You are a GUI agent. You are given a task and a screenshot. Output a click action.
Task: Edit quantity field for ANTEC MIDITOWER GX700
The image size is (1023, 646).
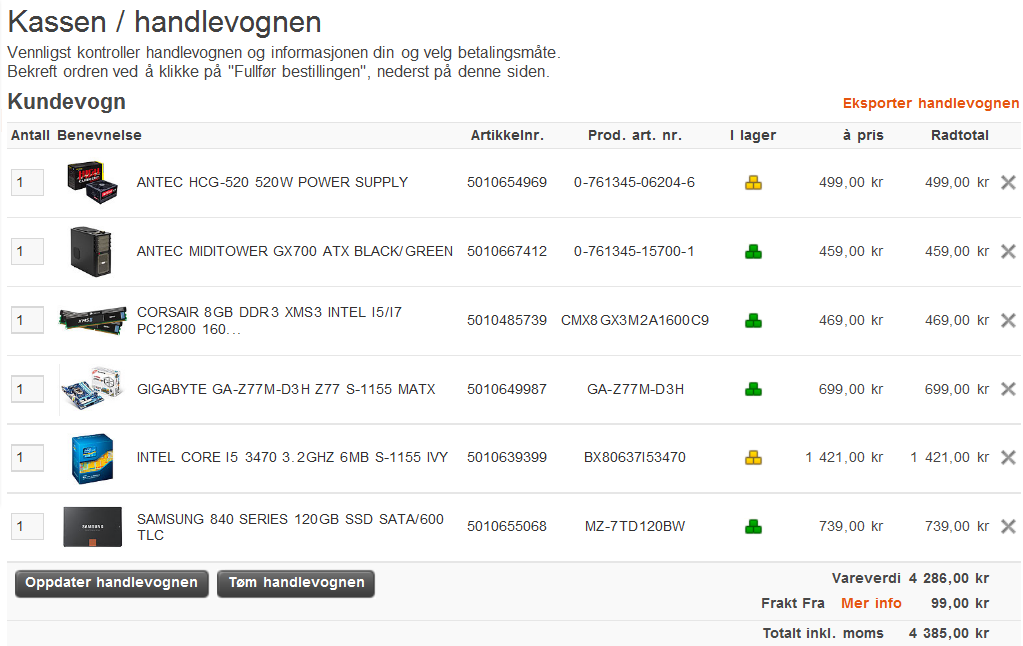[x=27, y=251]
